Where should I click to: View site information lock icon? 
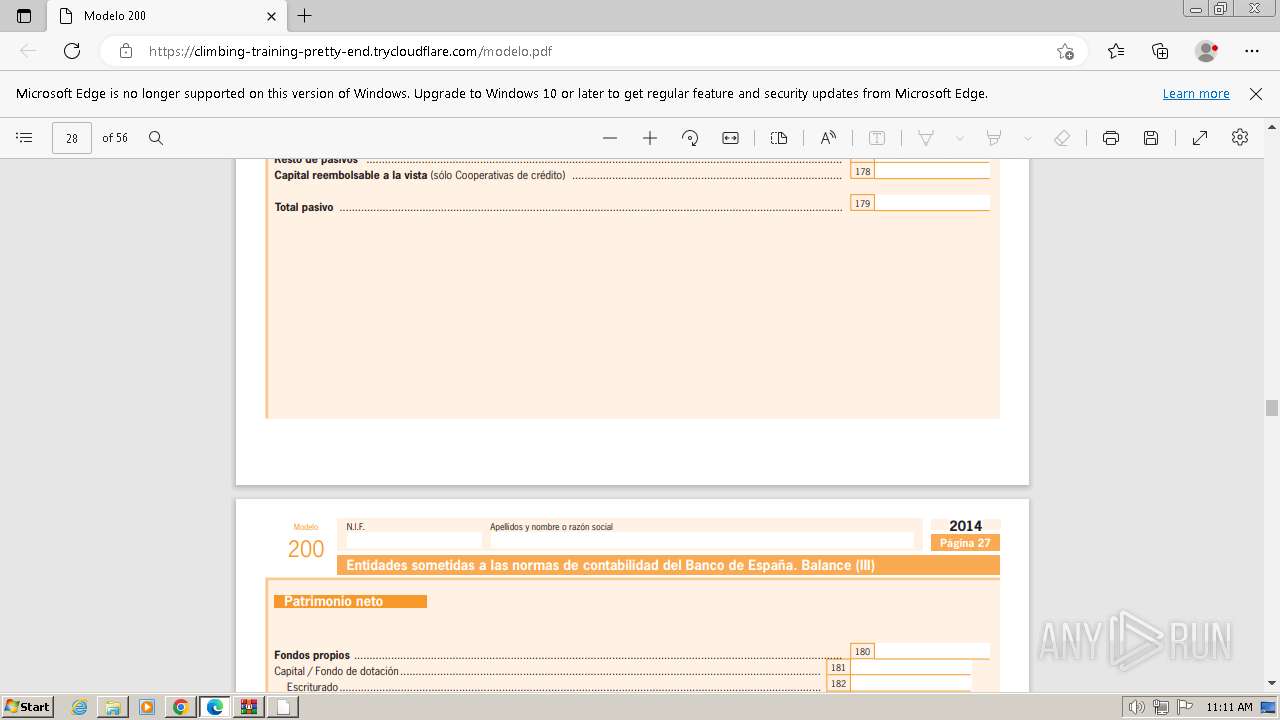tap(126, 51)
